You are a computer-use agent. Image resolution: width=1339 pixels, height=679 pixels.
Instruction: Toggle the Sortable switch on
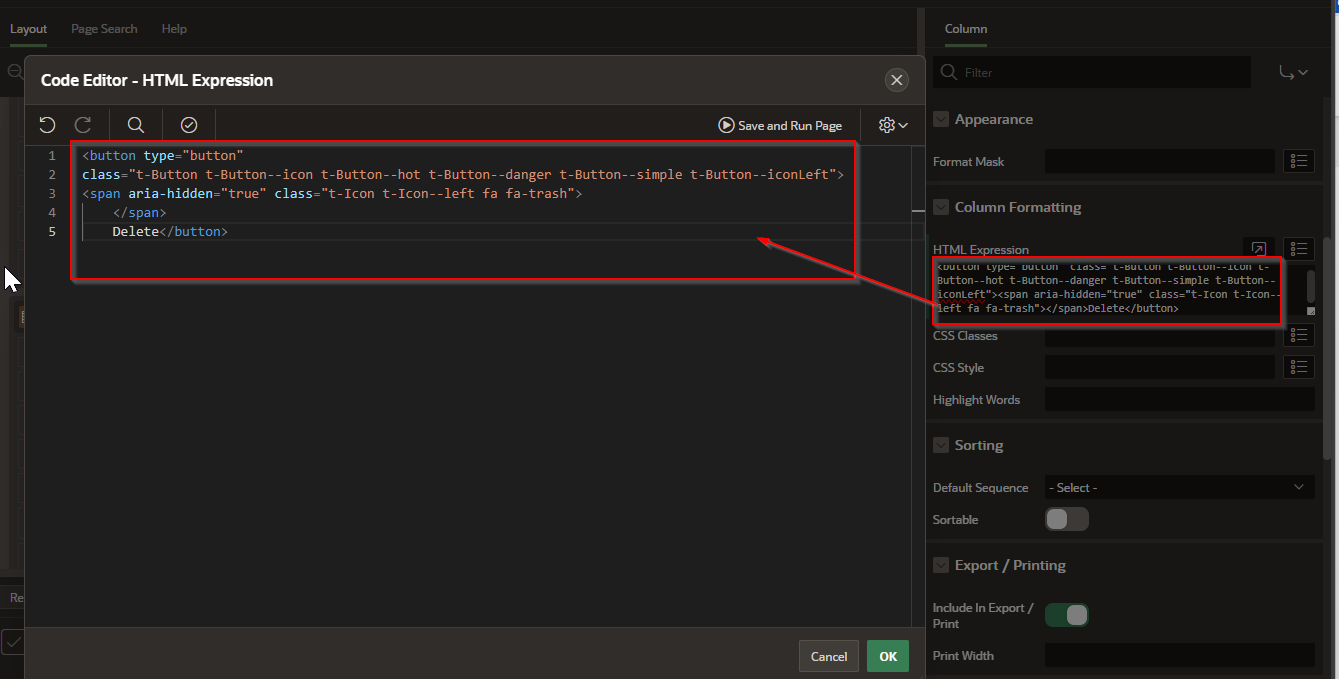pos(1067,519)
